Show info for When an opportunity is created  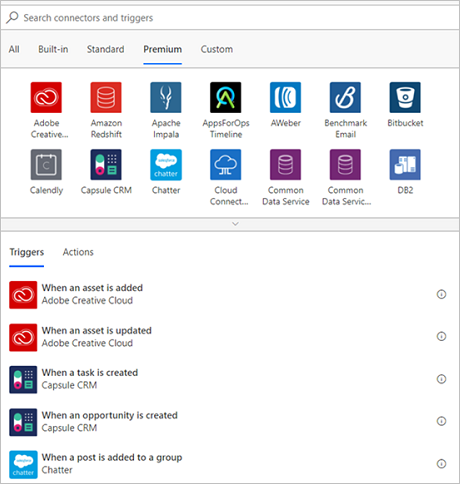pos(441,421)
